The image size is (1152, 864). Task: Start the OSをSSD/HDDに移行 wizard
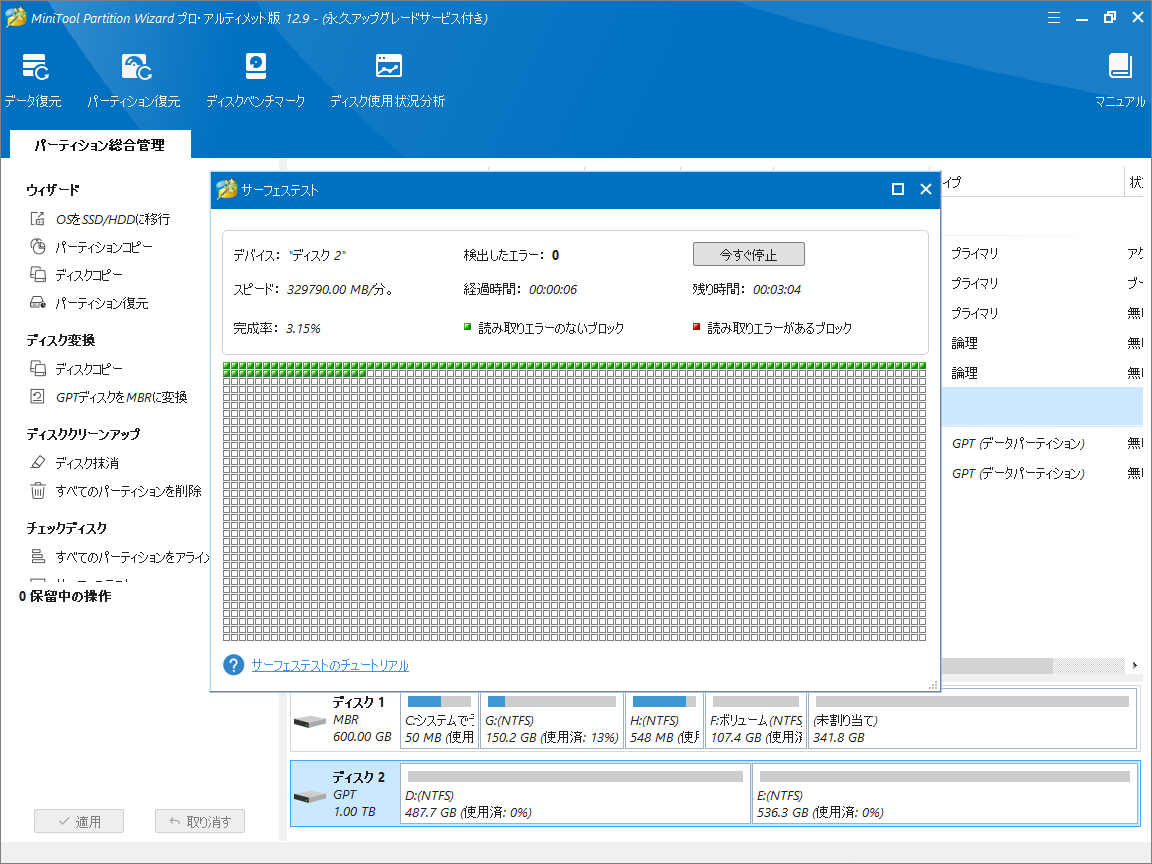click(112, 219)
